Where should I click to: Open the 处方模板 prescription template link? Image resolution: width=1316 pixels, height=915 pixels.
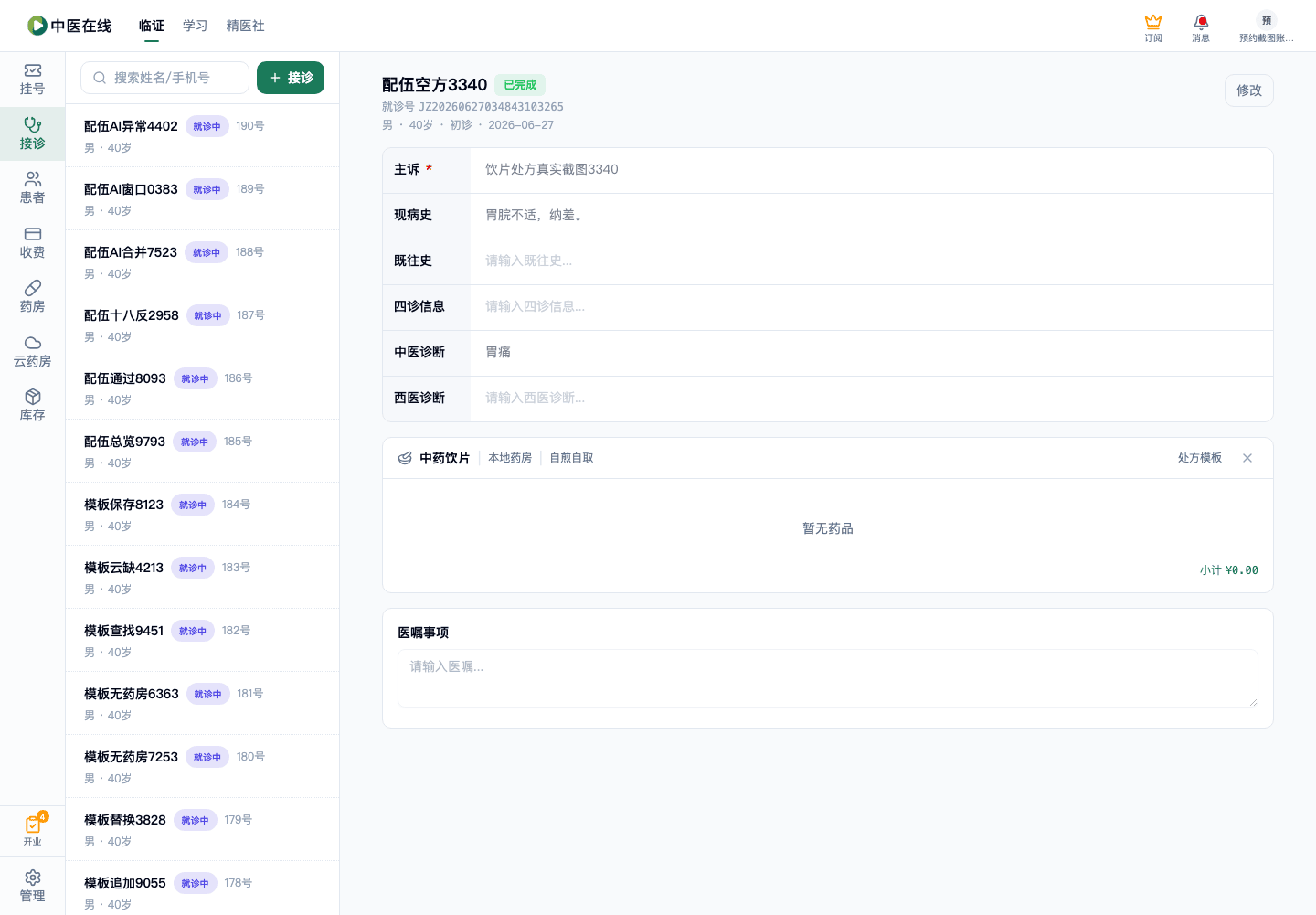coord(1200,458)
